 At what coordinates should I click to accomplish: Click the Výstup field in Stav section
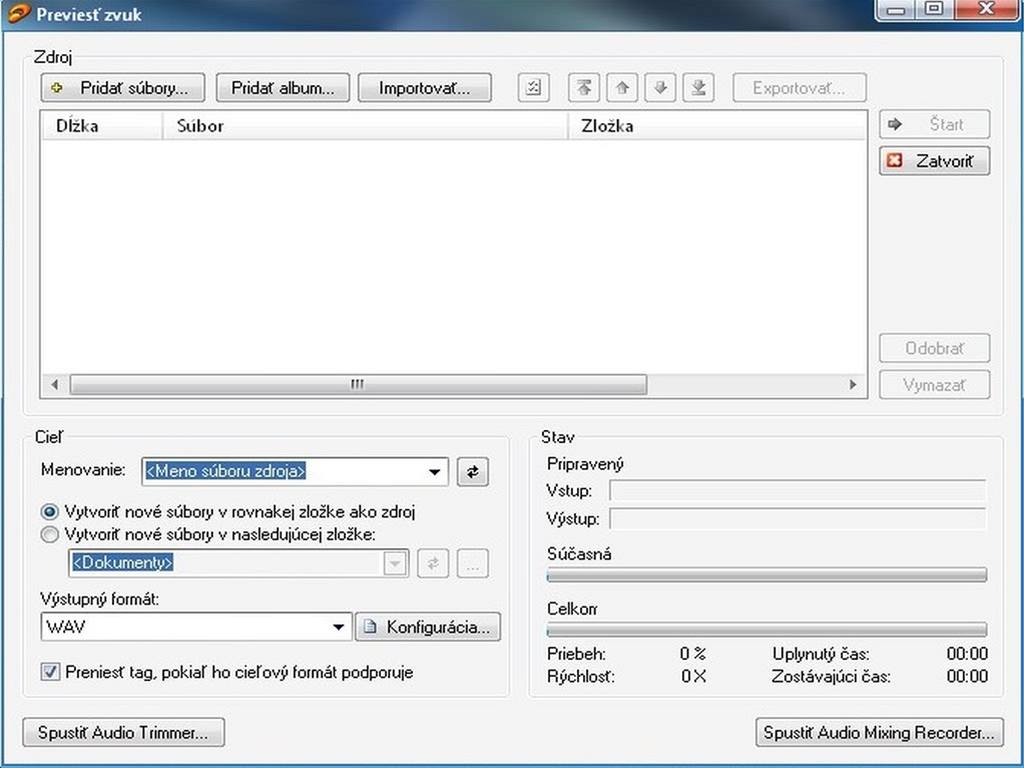pyautogui.click(x=797, y=519)
